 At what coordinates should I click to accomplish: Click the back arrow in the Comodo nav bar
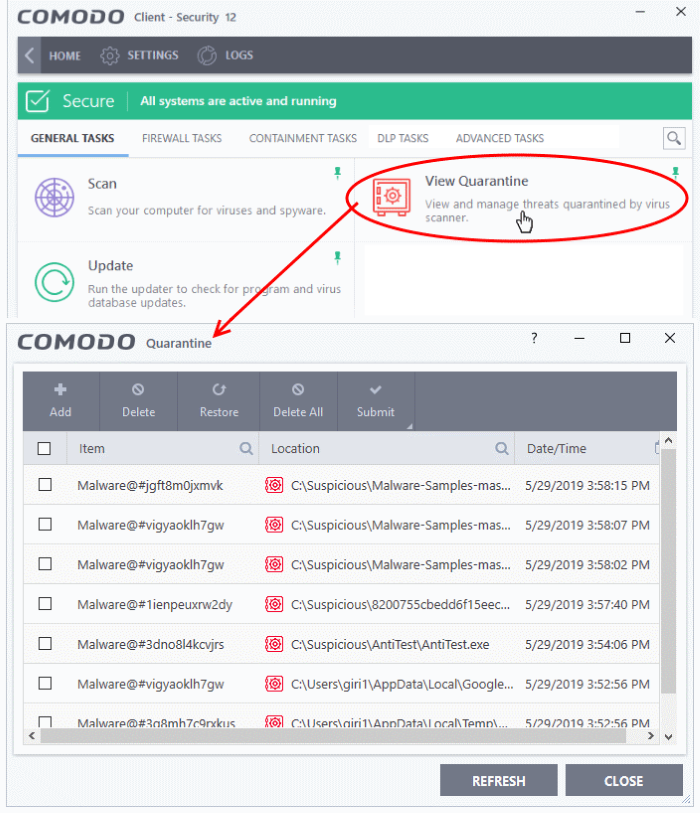click(30, 55)
